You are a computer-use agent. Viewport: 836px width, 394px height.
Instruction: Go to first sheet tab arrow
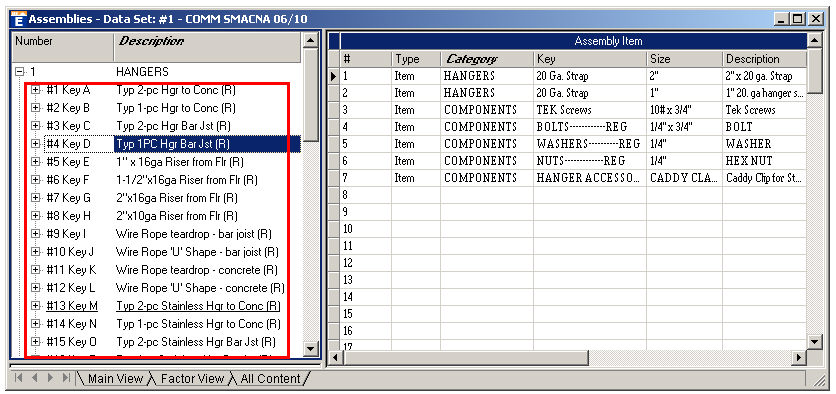click(18, 378)
